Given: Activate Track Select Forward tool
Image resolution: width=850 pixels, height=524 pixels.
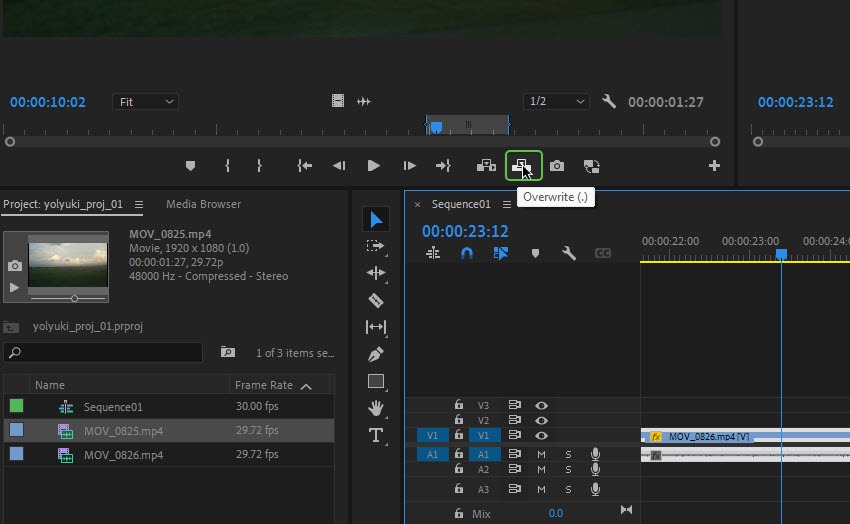Looking at the screenshot, I should 376,246.
